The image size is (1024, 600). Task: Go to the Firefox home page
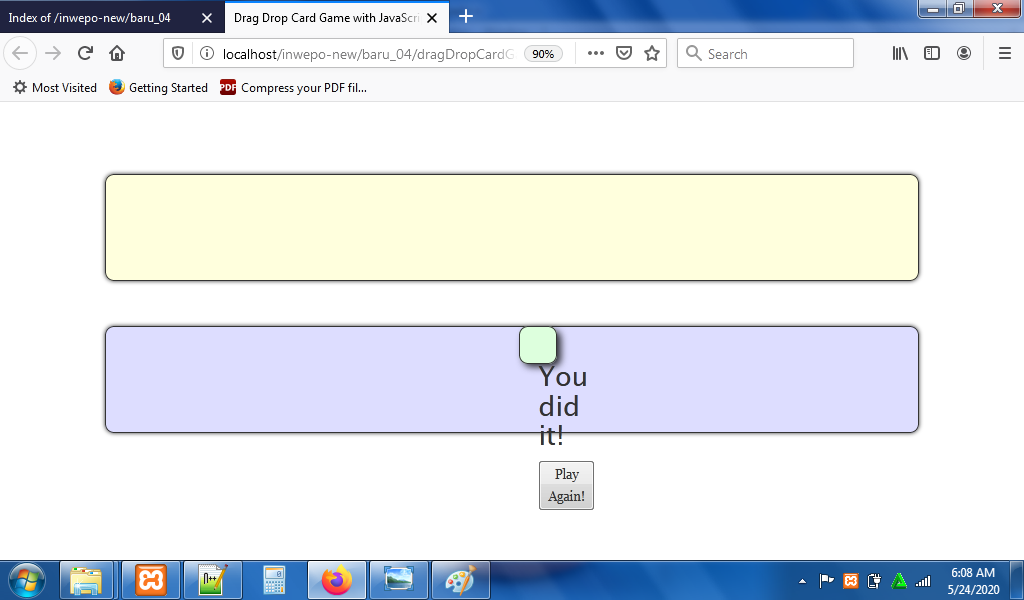point(117,54)
